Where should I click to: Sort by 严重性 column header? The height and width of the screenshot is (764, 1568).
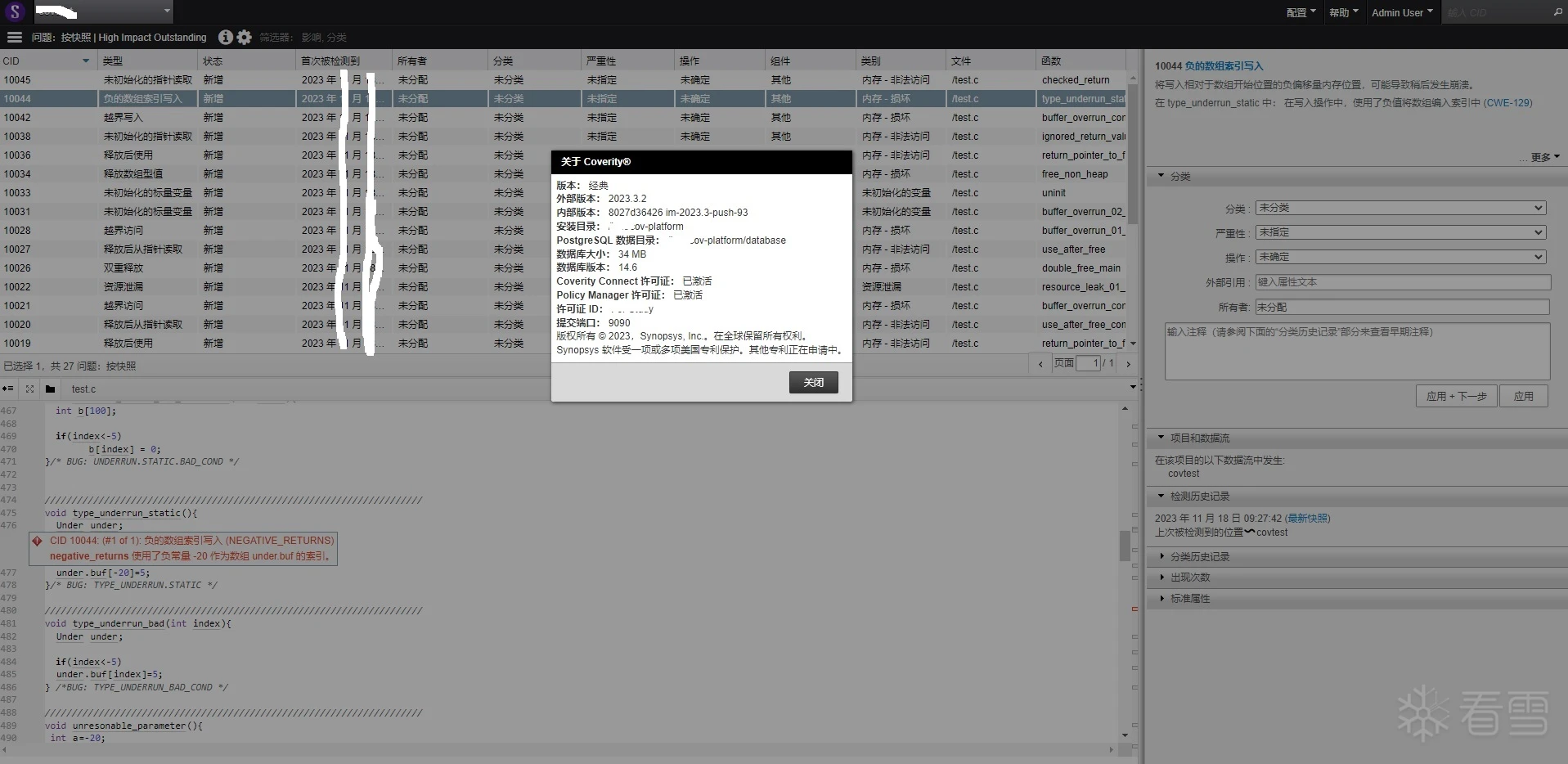pos(628,61)
